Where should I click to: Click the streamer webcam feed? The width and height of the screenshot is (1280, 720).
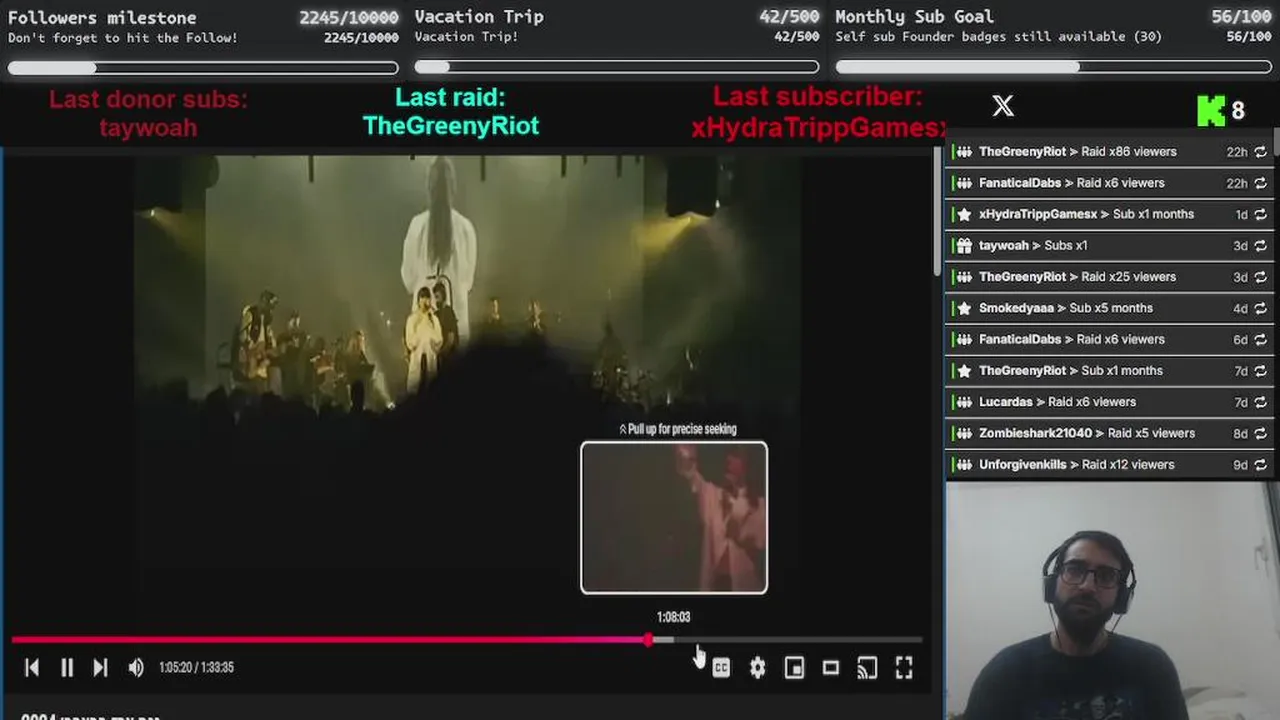(x=1112, y=600)
